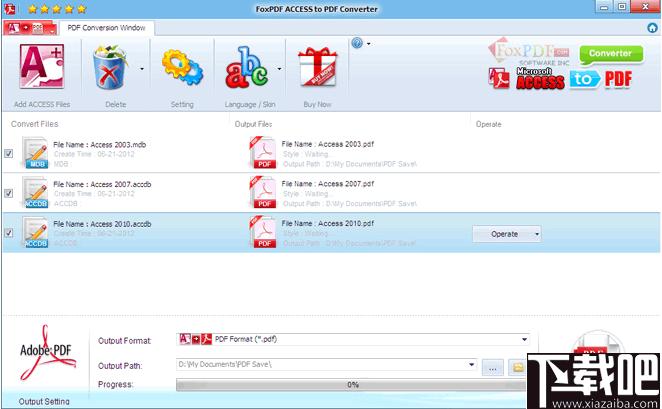Click the Delete recycle bin icon
This screenshot has width=662, height=409.
tap(110, 68)
